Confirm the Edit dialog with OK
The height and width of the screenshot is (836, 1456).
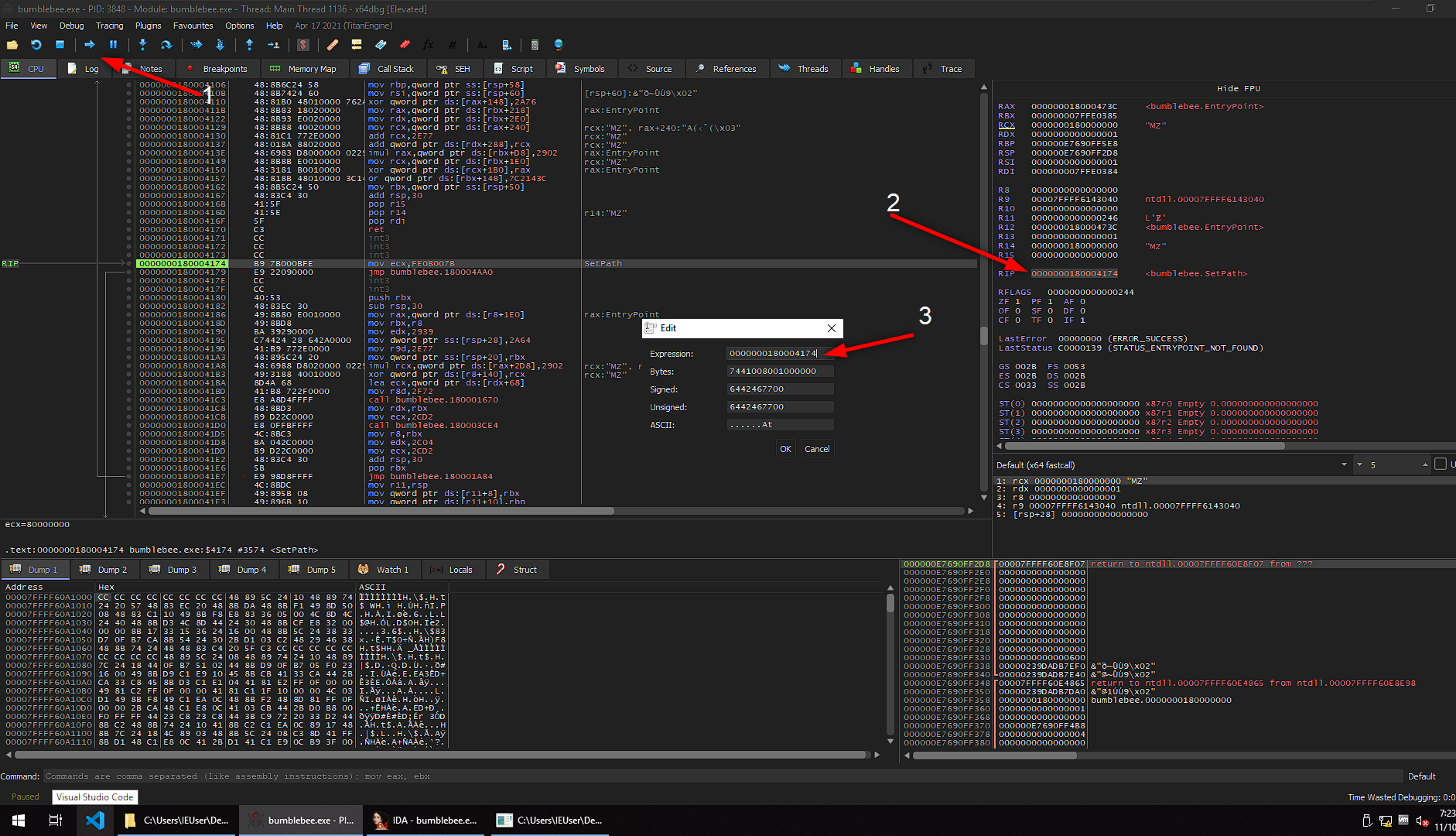785,449
